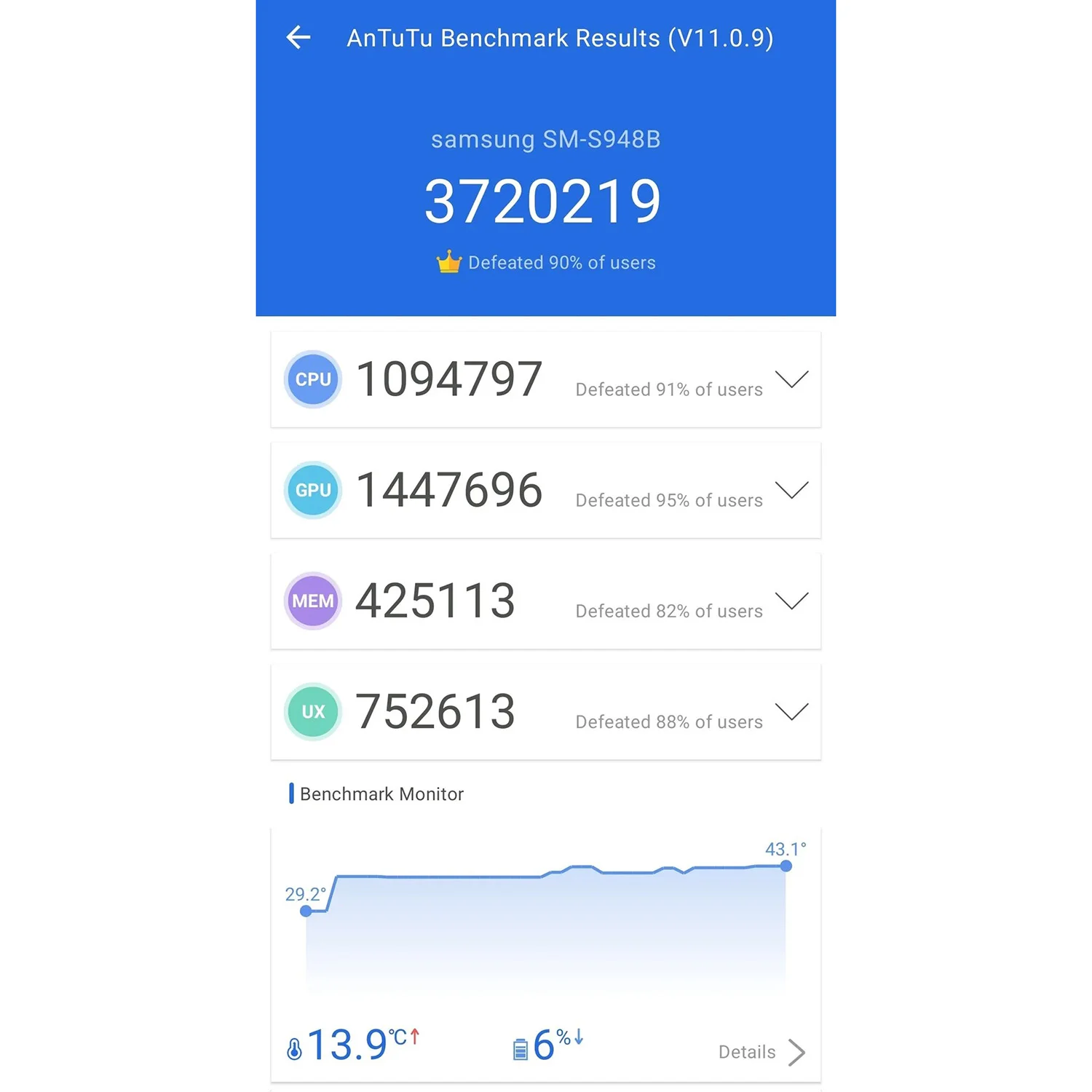
Task: Tap the blue CPU badge icon
Action: (x=313, y=379)
